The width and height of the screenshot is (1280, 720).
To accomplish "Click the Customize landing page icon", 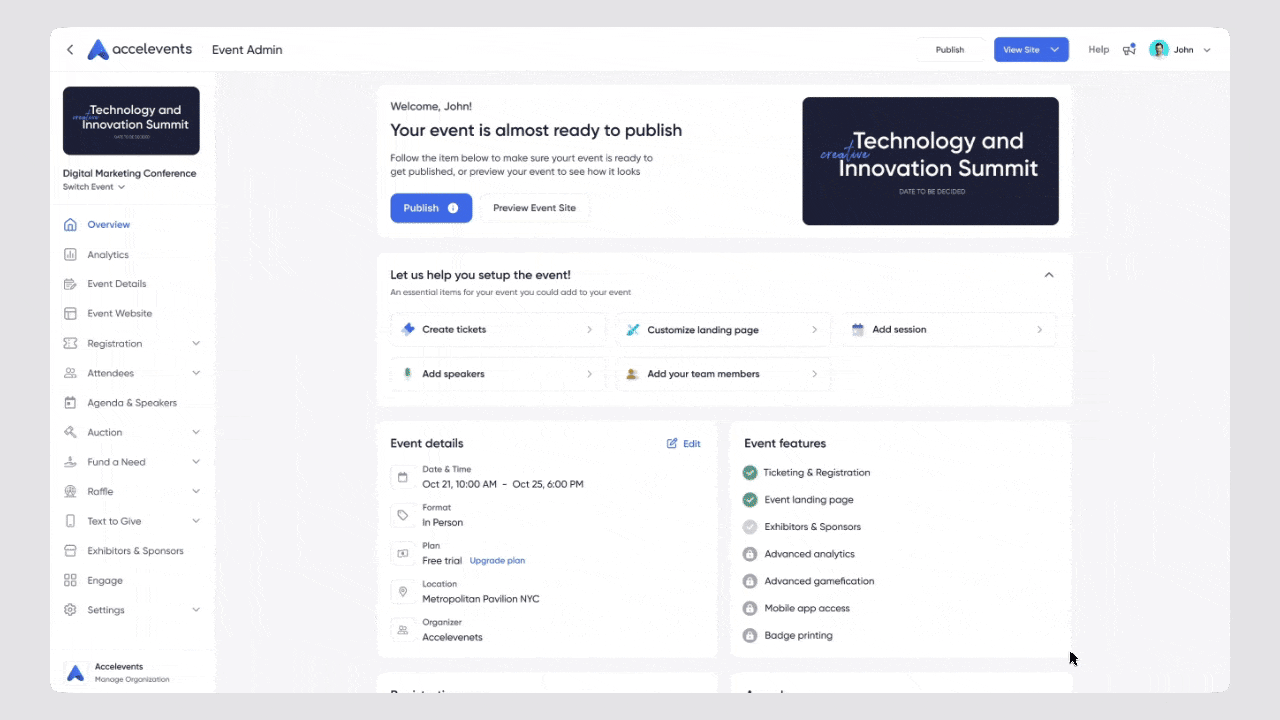I will [x=633, y=329].
